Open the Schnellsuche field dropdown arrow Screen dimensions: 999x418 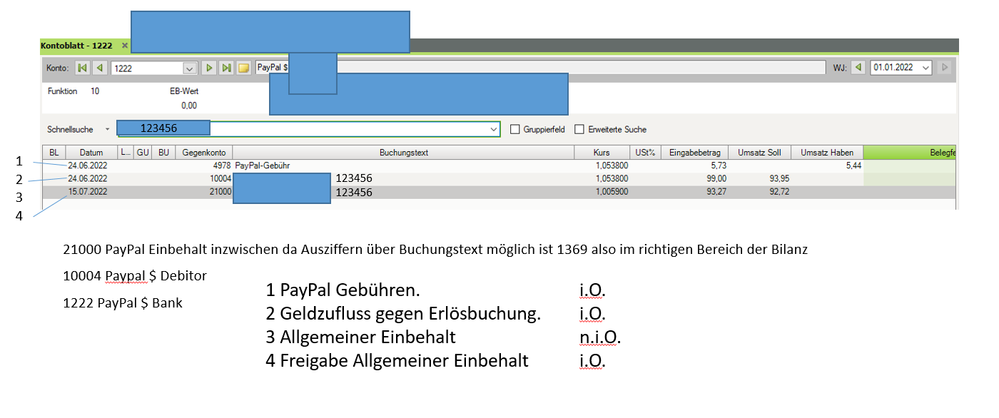coord(493,129)
